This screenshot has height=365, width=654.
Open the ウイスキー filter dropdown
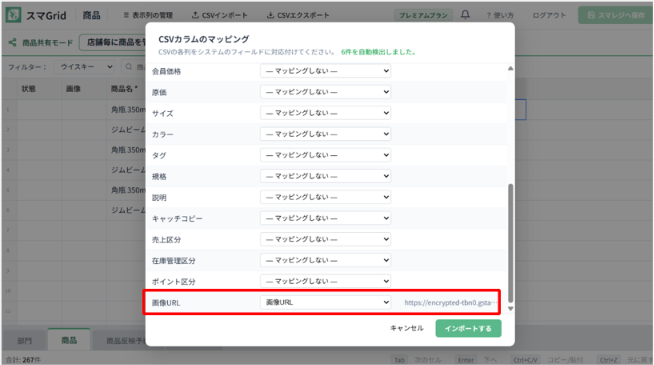click(85, 67)
